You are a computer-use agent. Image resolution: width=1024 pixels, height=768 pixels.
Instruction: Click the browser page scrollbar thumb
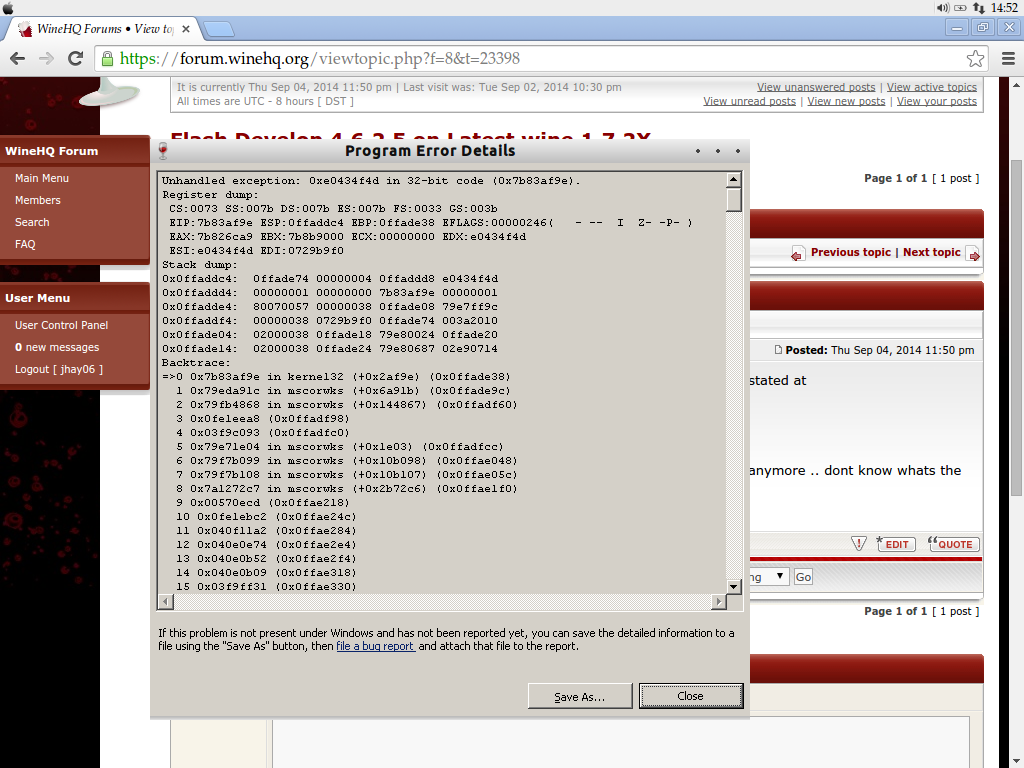(x=1016, y=327)
